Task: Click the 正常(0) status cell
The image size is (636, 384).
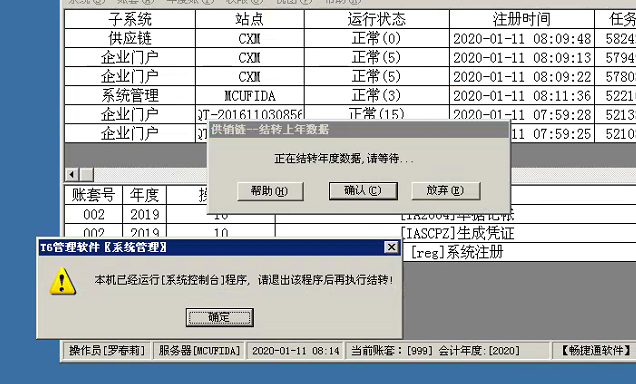Action: [376, 38]
